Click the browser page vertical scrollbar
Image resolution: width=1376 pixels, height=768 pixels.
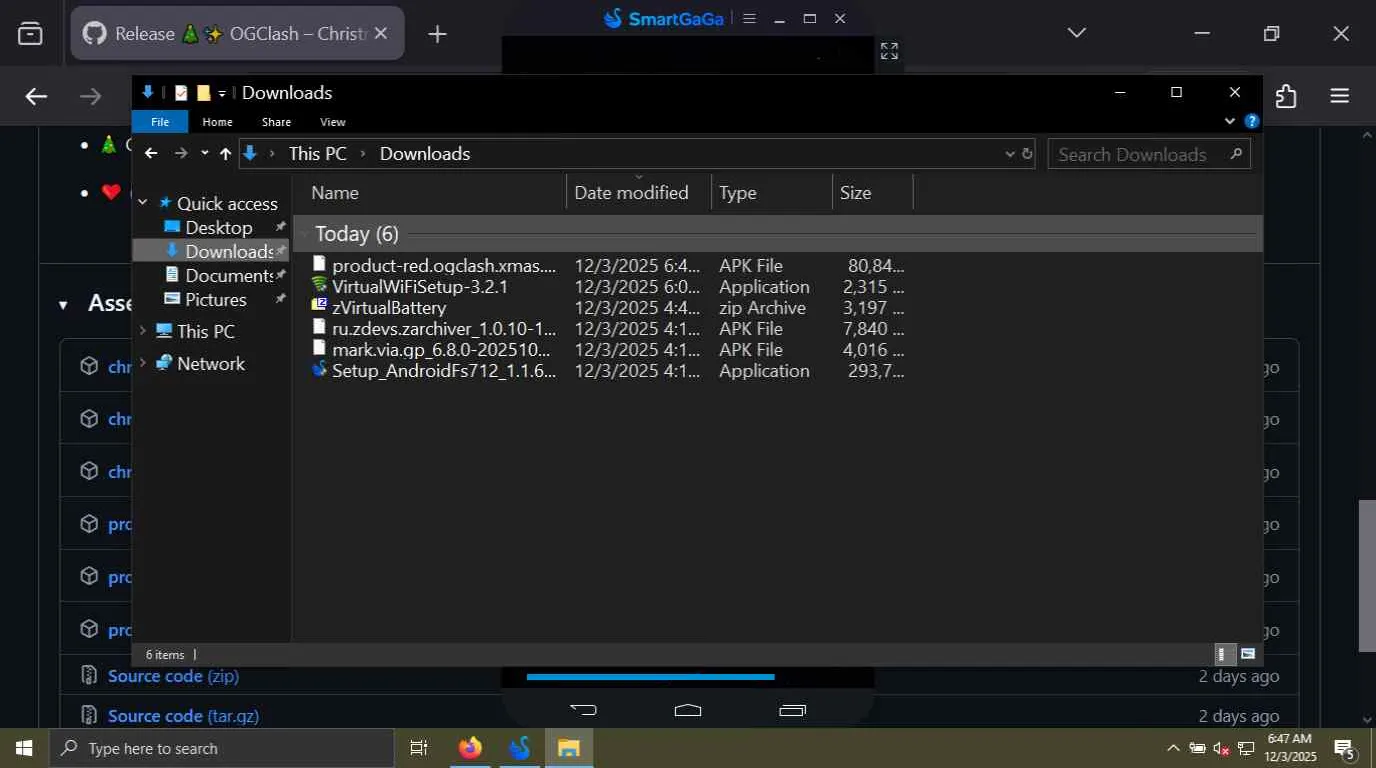(1367, 575)
